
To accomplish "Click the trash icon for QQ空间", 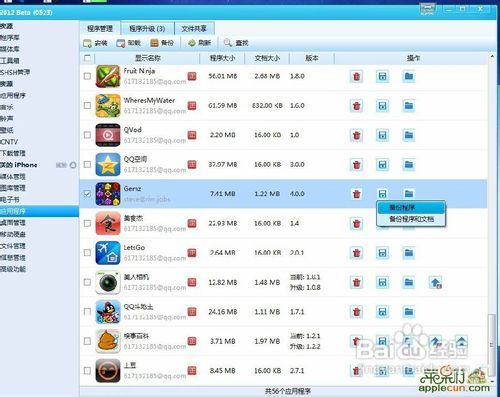I will coord(356,165).
